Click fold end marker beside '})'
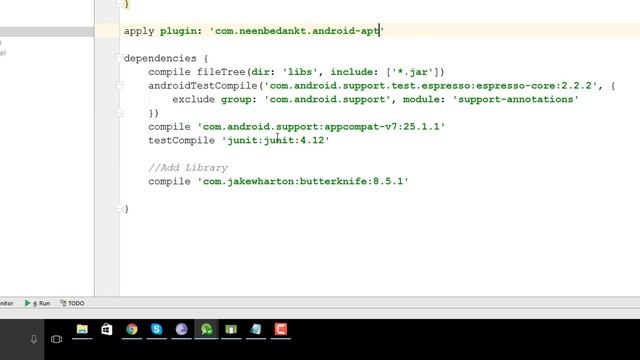The image size is (640, 360). (119, 113)
